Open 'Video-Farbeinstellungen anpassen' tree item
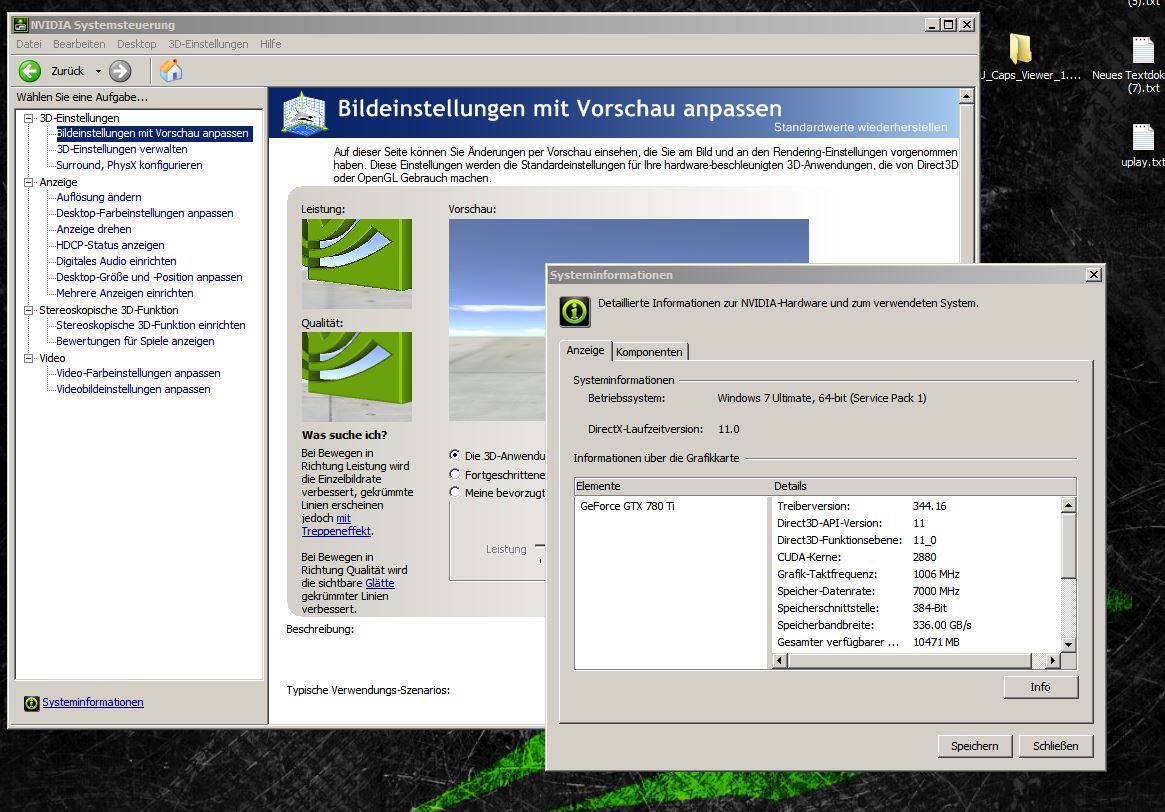Image resolution: width=1165 pixels, height=812 pixels. click(x=138, y=373)
